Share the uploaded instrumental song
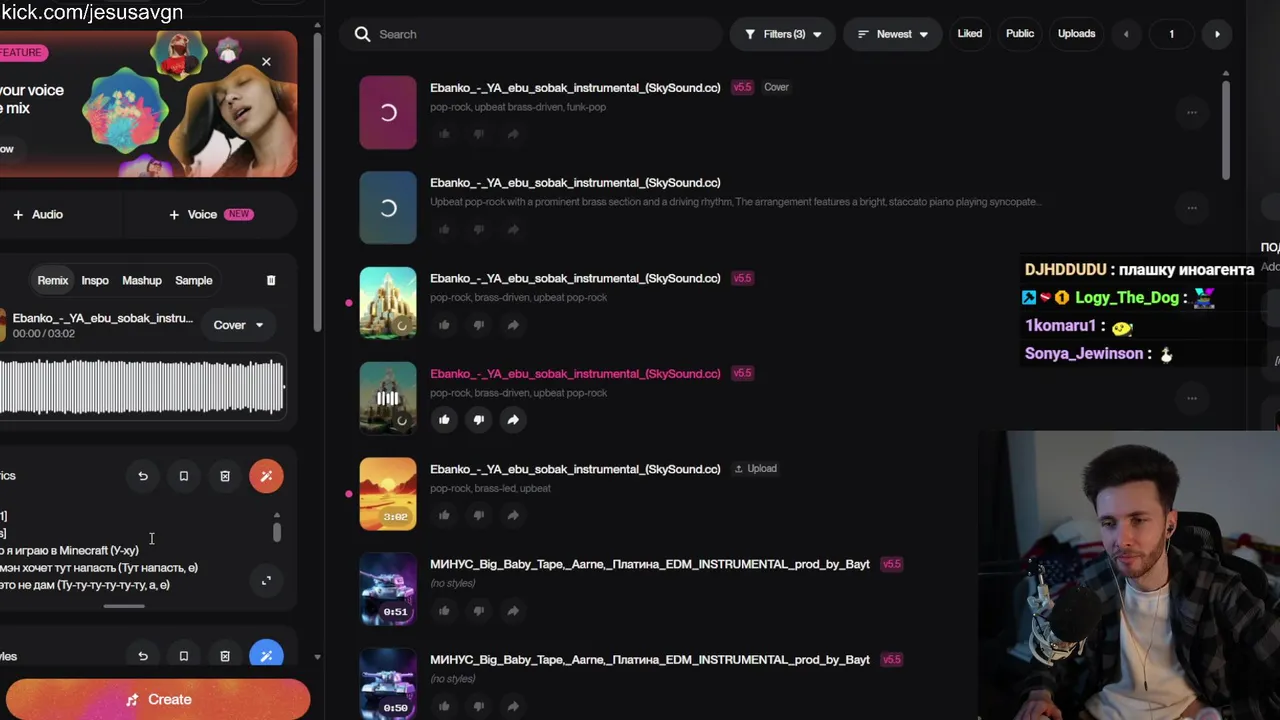Image resolution: width=1280 pixels, height=720 pixels. pyautogui.click(x=513, y=515)
